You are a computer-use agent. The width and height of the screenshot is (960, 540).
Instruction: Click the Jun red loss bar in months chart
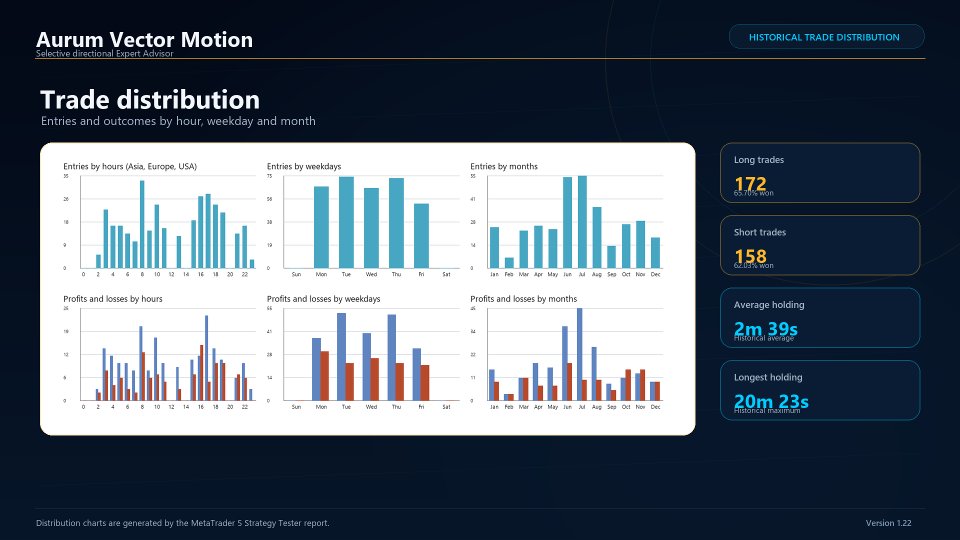click(569, 382)
